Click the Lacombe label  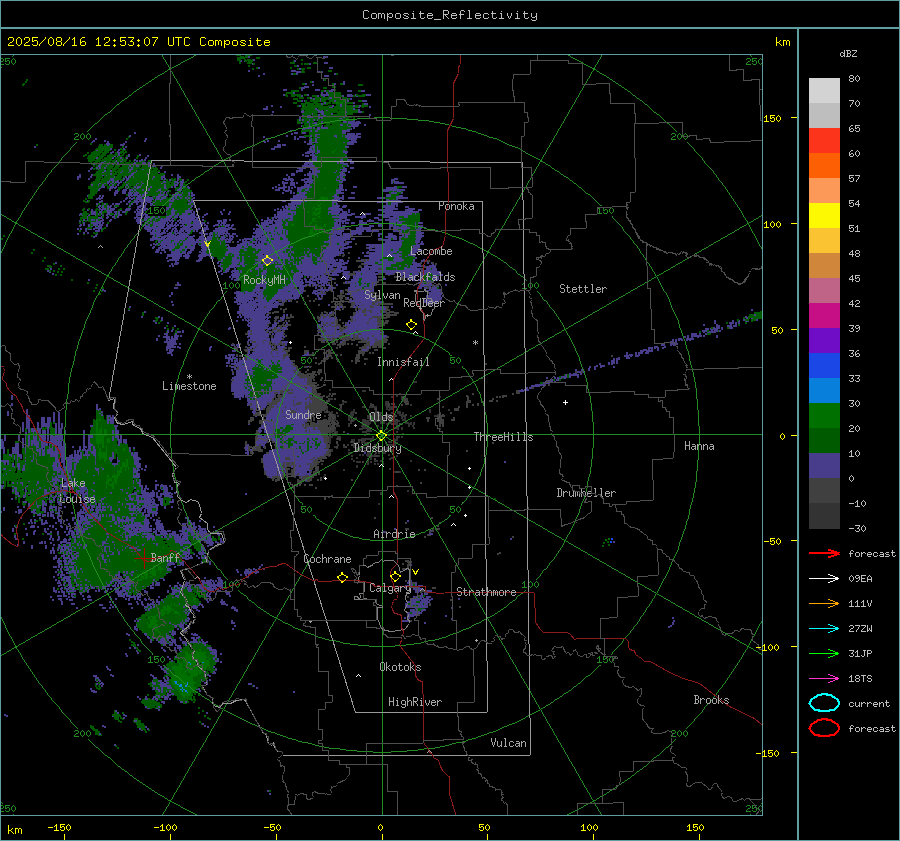(431, 251)
